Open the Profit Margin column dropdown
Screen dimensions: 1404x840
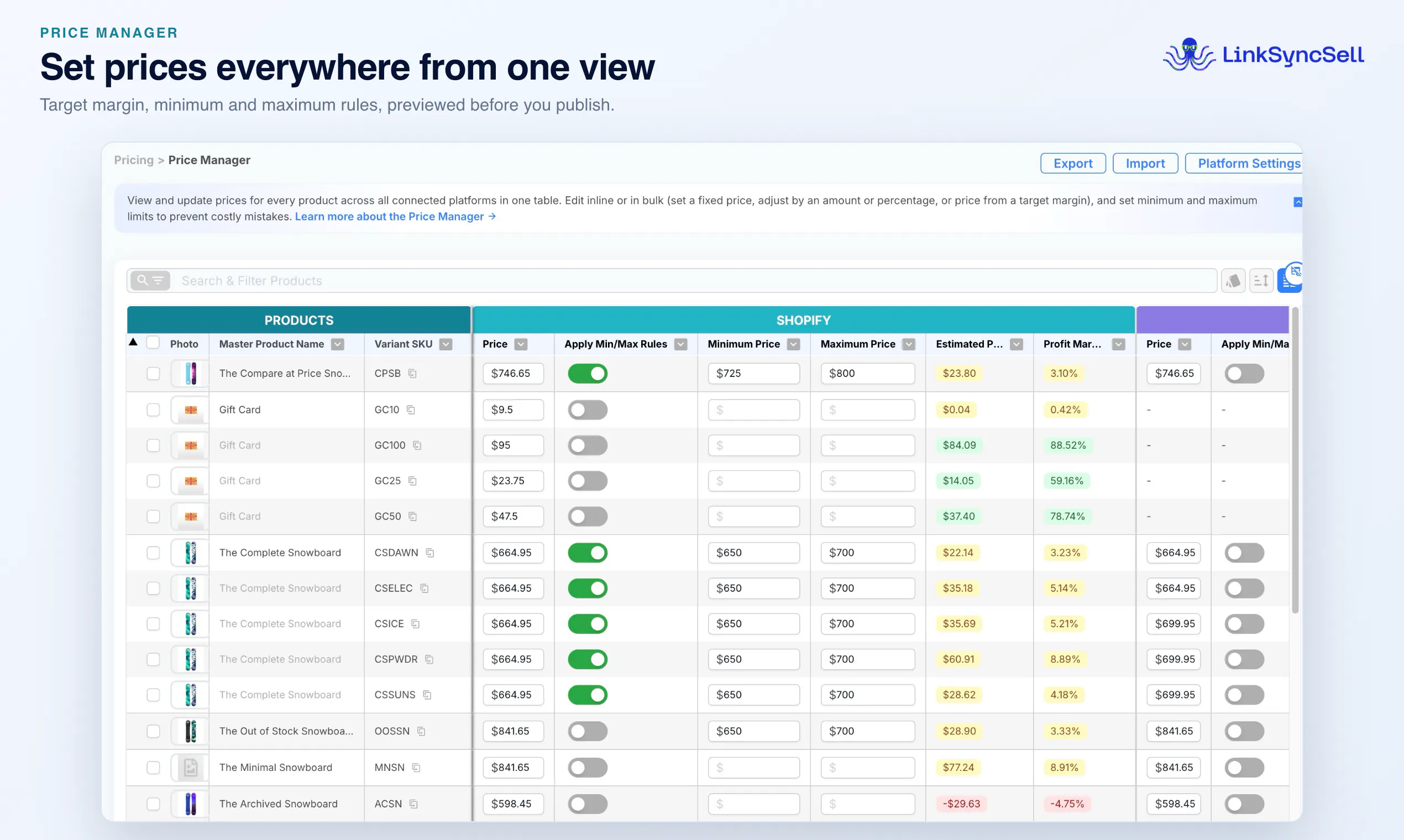[x=1119, y=344]
